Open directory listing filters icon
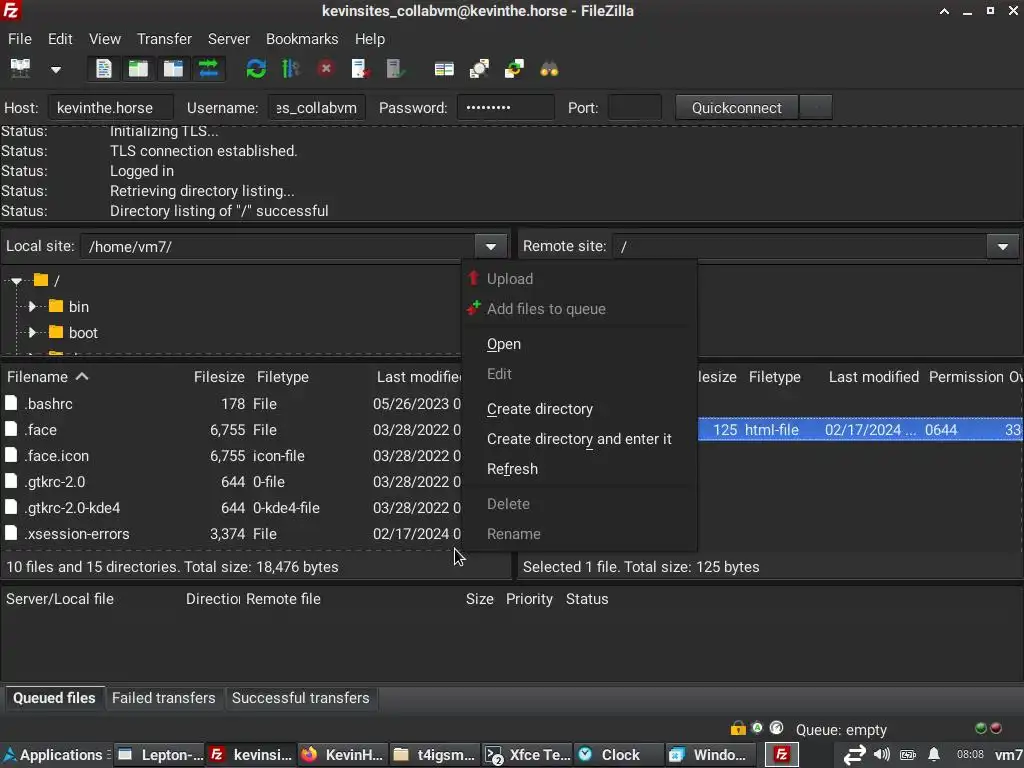 point(444,69)
